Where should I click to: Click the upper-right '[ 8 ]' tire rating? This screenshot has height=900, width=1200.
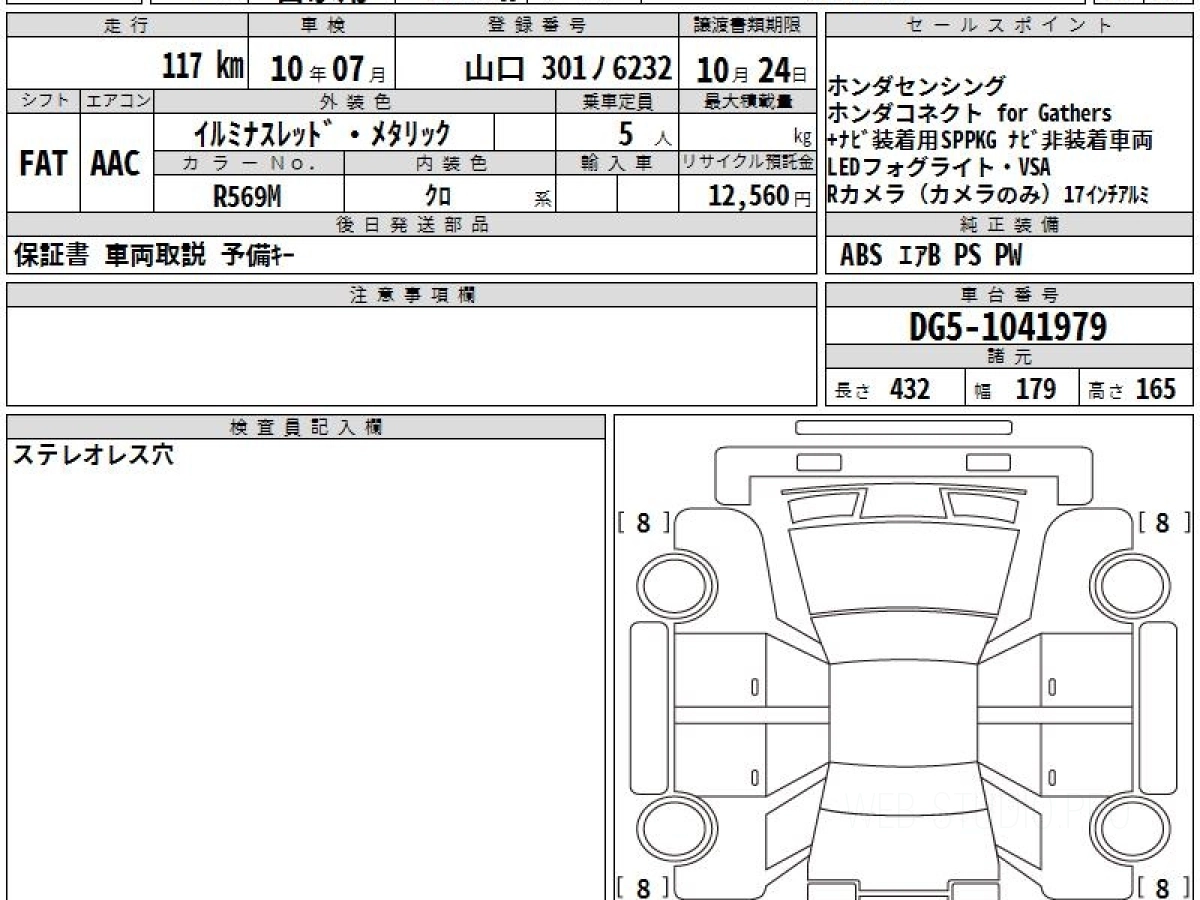(x=1164, y=522)
